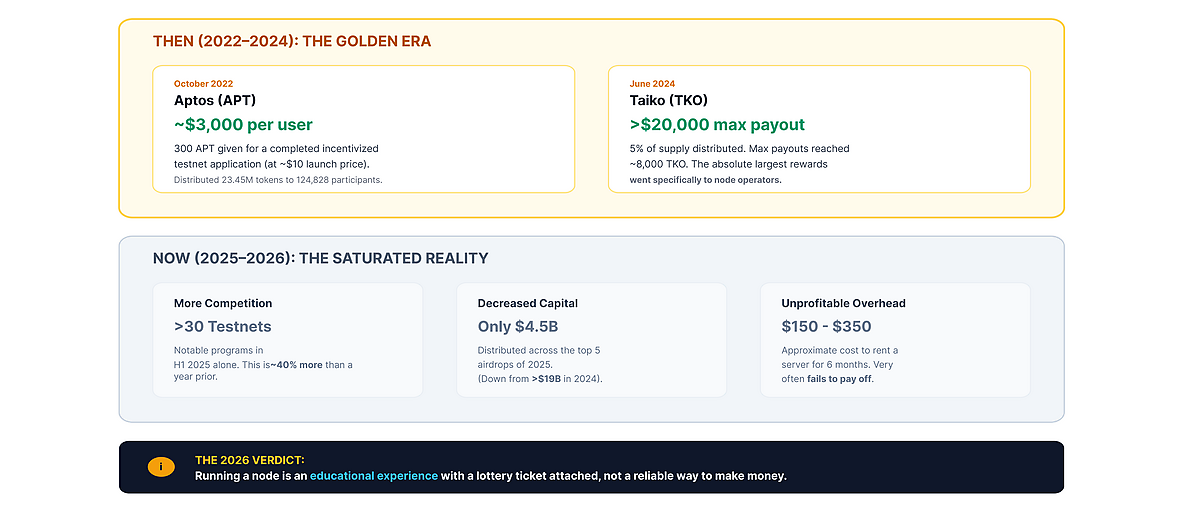The image size is (1184, 513).
Task: Click the Unprofitable Overhead card heading
Action: (x=843, y=303)
